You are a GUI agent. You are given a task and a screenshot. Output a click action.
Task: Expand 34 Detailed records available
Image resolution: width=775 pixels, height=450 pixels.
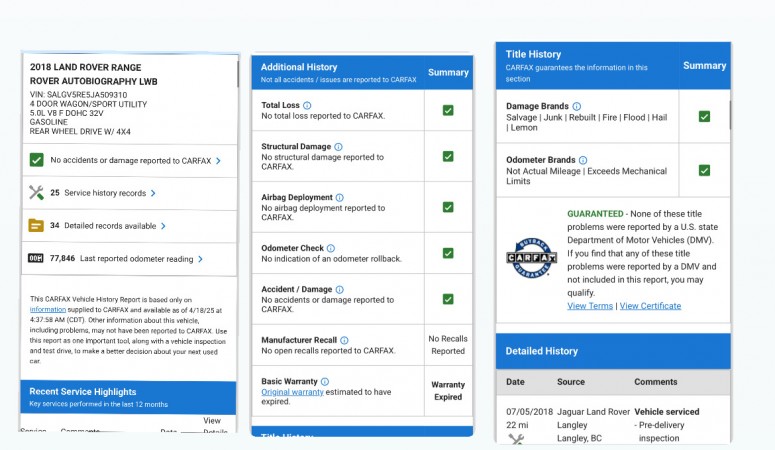point(107,226)
